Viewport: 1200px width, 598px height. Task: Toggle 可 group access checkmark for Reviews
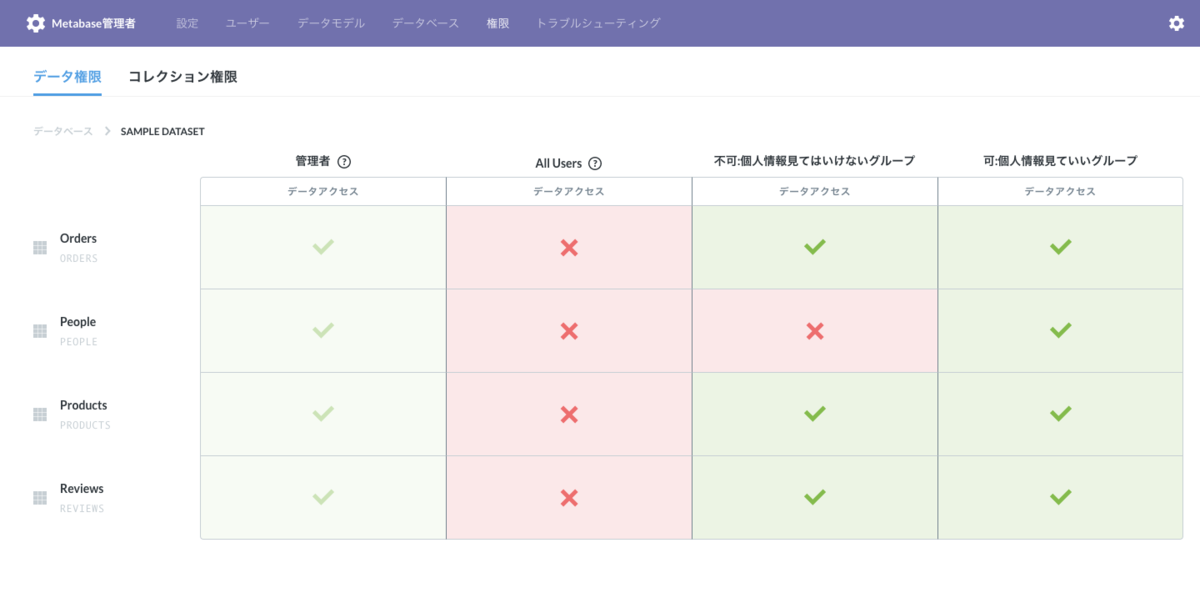1061,497
